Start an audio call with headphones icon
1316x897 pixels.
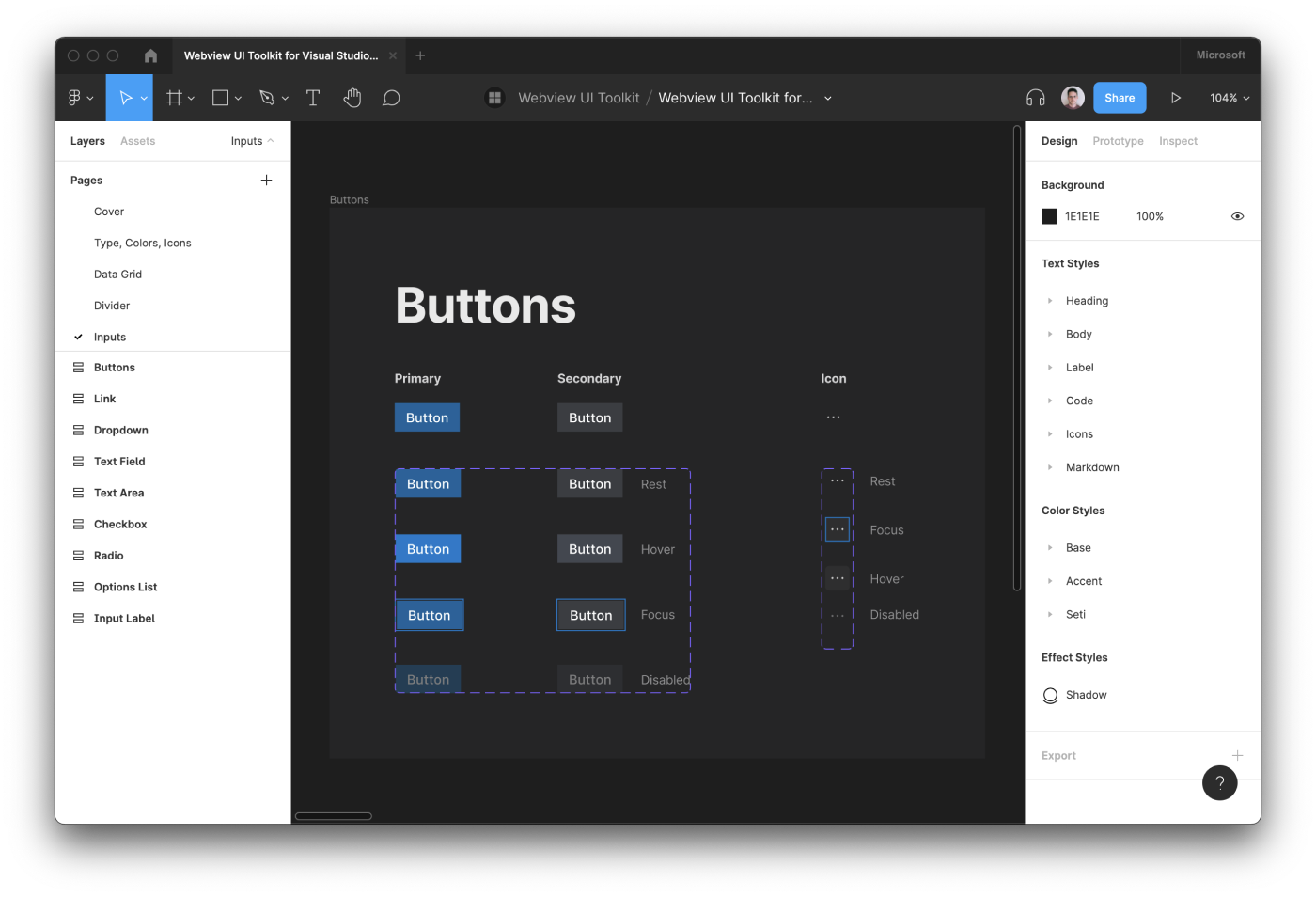[x=1035, y=97]
